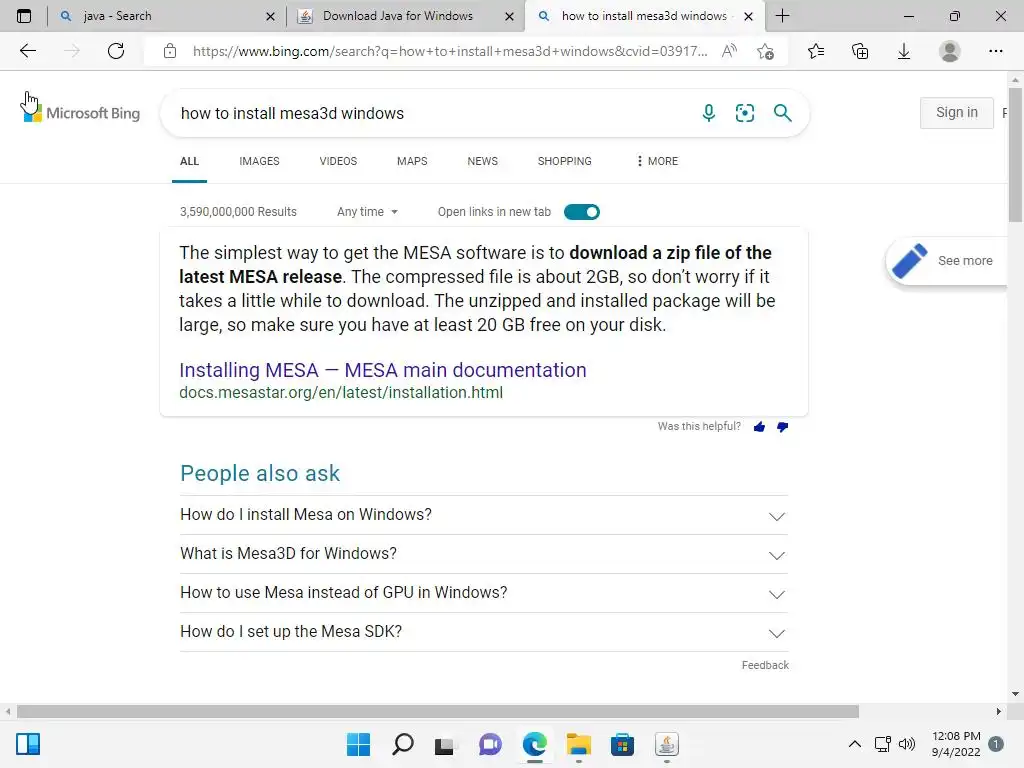This screenshot has height=768, width=1024.
Task: Close the Download Java for Windows tab
Action: [509, 16]
